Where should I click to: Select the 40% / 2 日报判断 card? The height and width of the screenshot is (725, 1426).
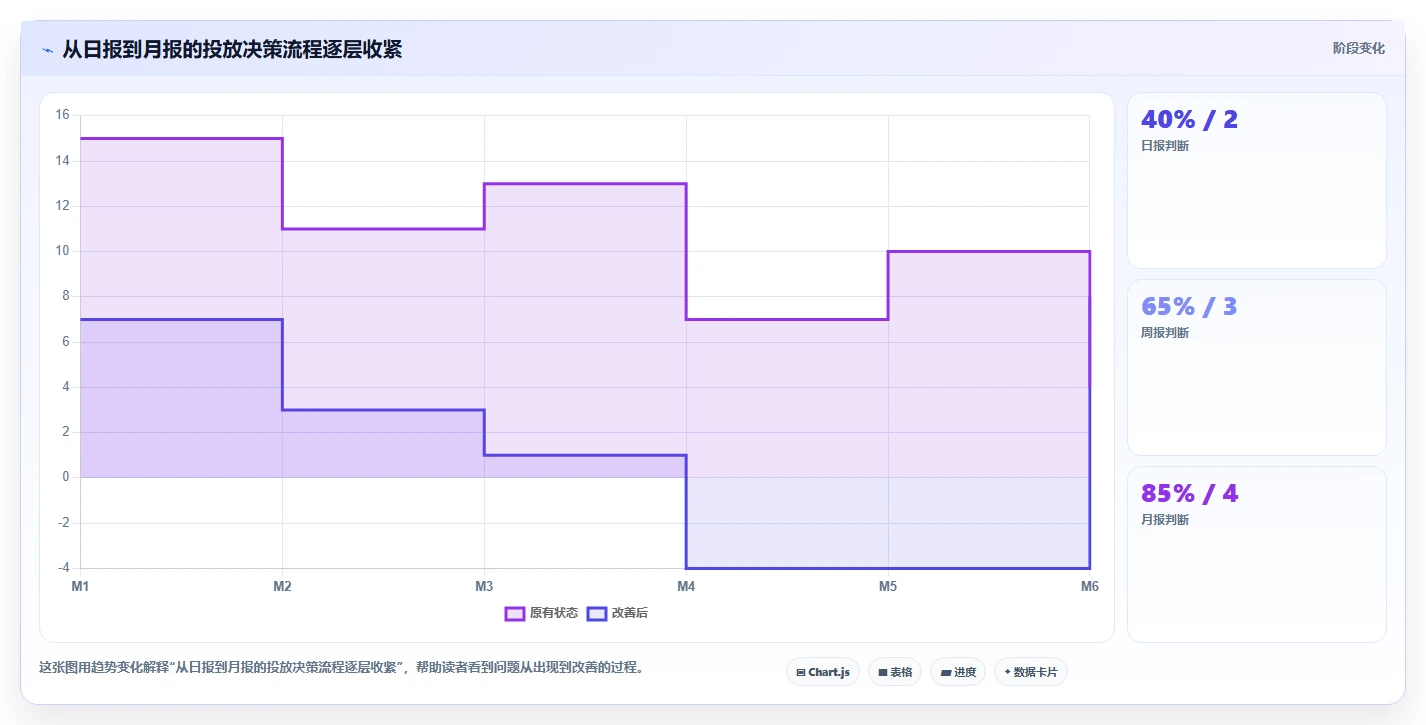click(1257, 181)
